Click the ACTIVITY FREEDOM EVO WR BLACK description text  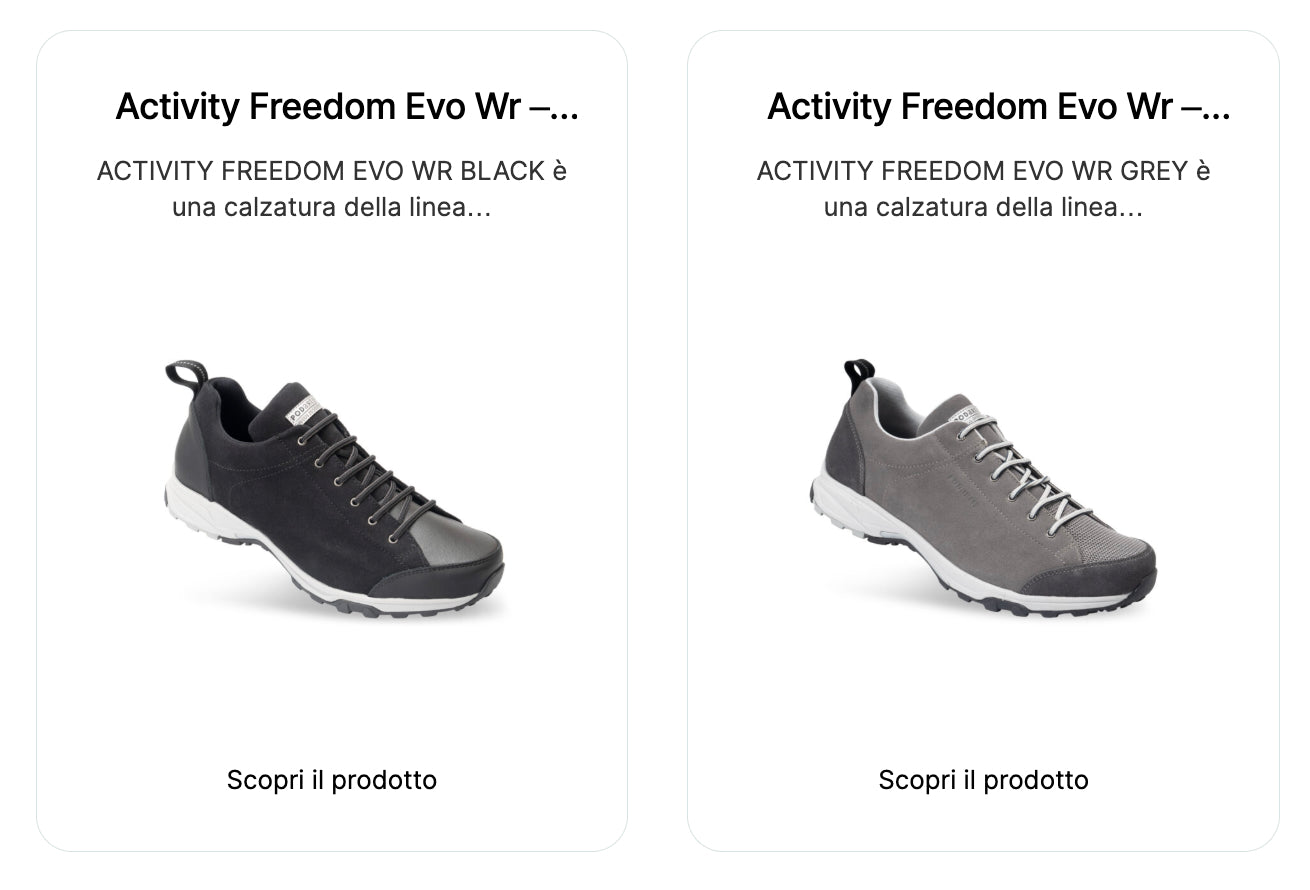pyautogui.click(x=330, y=190)
